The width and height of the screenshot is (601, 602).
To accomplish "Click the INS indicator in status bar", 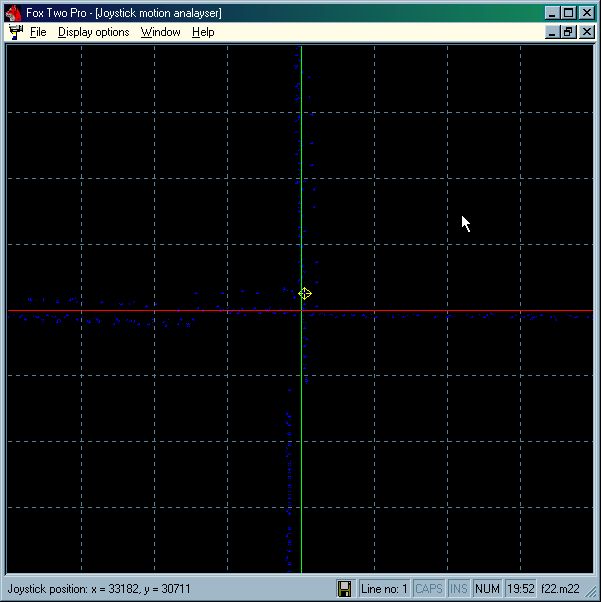I will point(459,589).
